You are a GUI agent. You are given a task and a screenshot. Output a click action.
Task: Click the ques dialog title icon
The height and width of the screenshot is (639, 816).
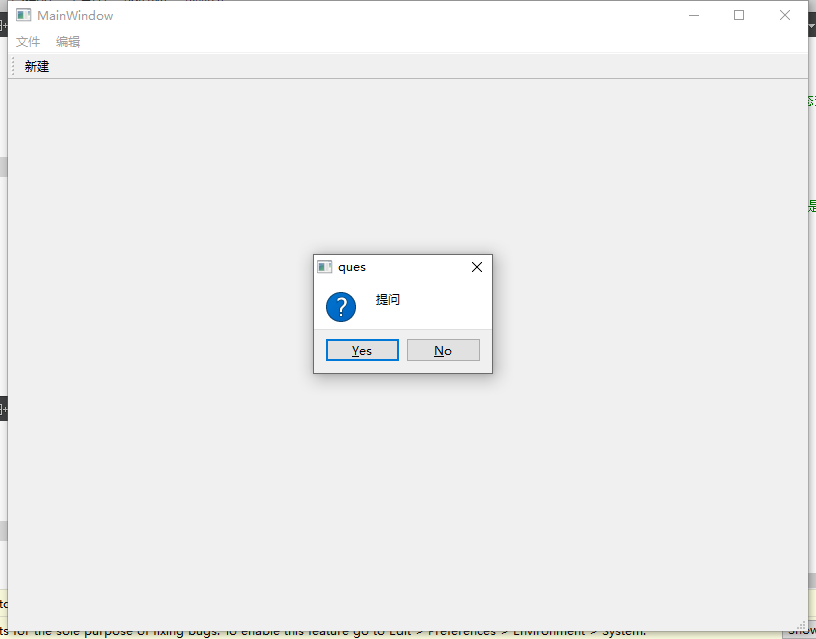pos(325,267)
